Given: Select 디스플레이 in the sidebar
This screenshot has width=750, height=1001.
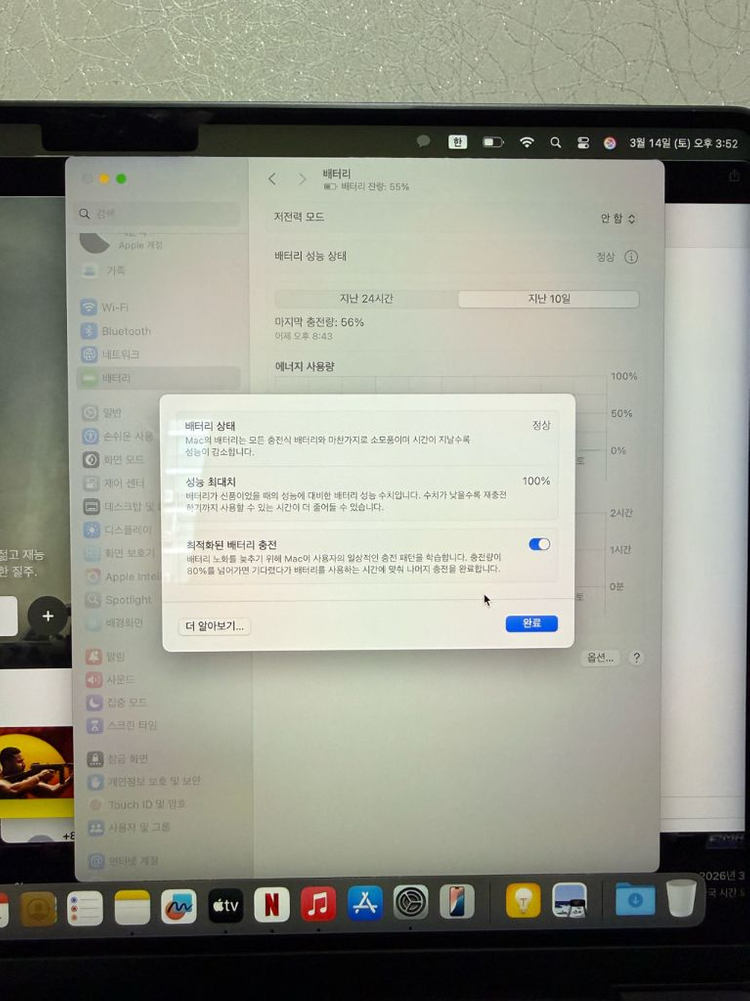Looking at the screenshot, I should (x=119, y=530).
